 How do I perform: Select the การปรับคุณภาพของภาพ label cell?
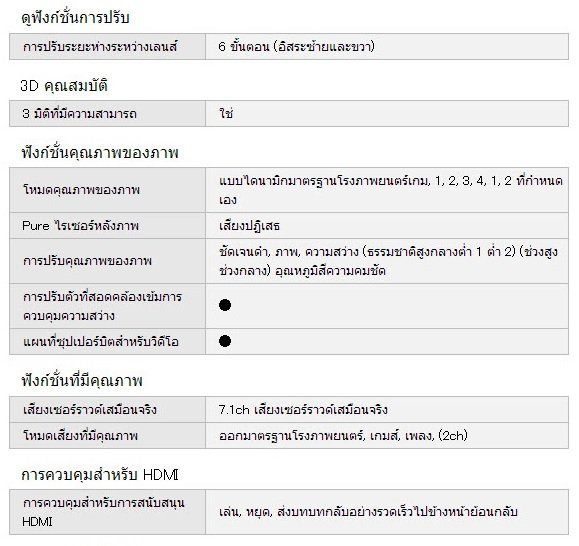pos(107,261)
